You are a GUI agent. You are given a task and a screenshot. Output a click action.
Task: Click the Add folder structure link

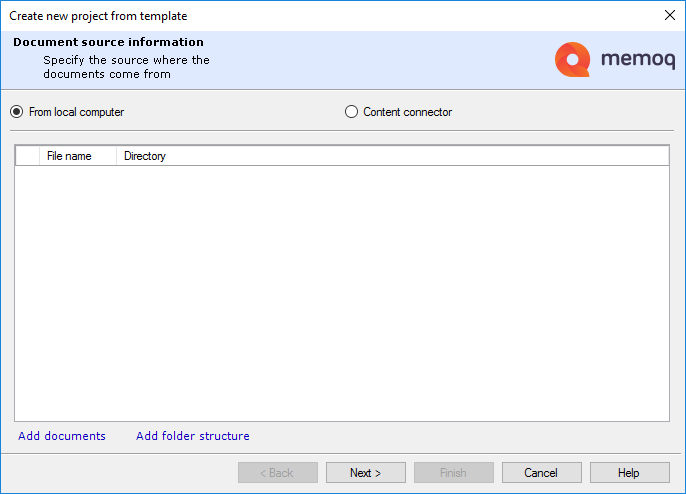[x=193, y=436]
